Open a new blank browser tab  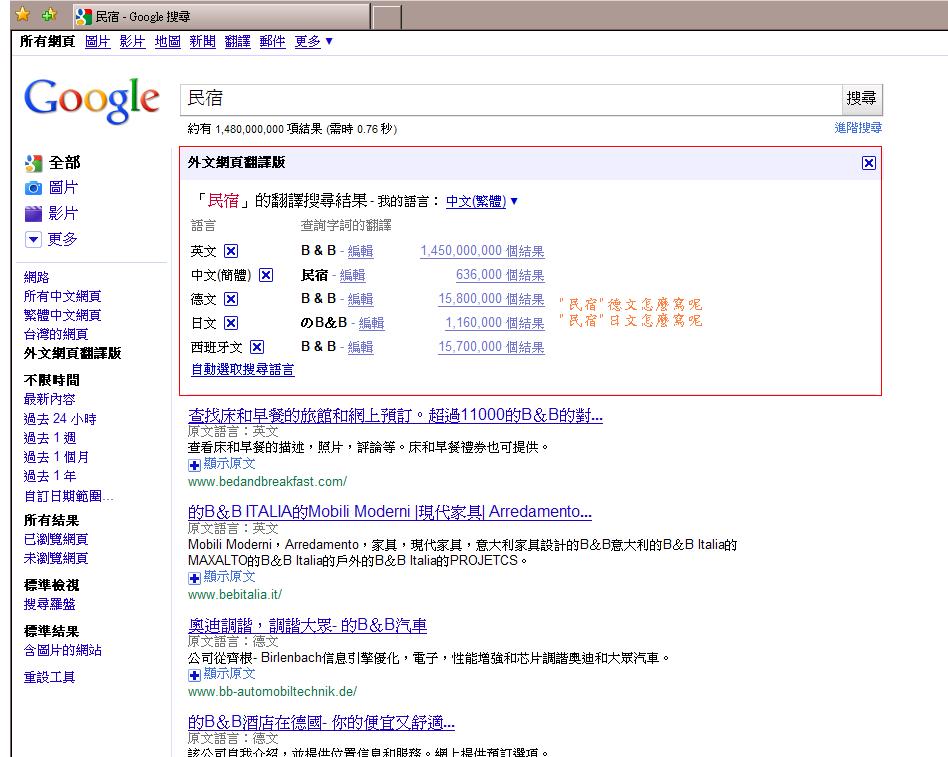pos(386,17)
